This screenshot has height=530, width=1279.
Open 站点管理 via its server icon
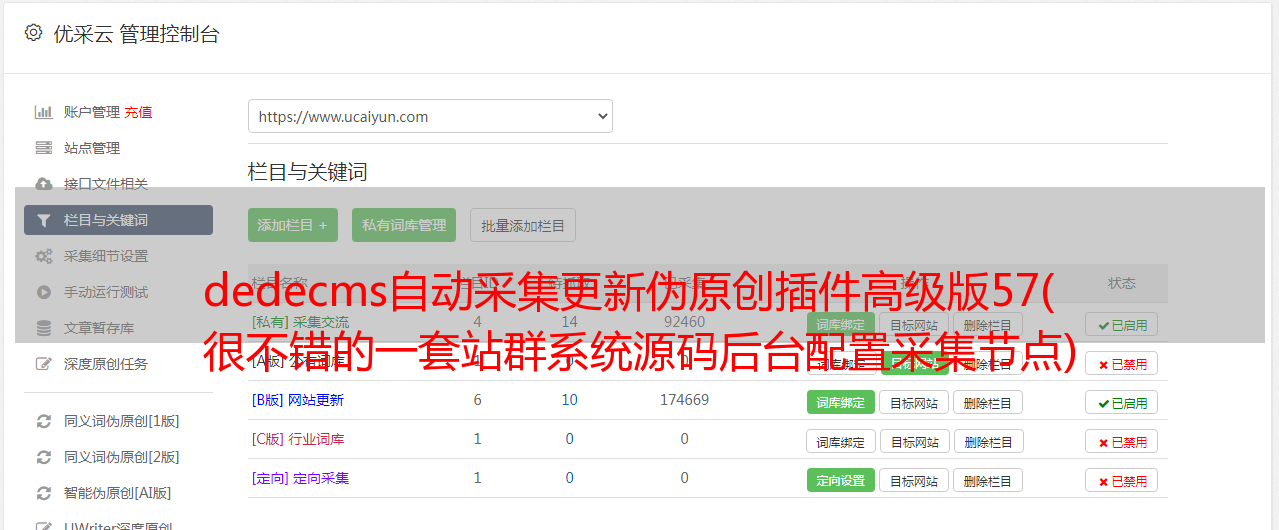tap(43, 148)
